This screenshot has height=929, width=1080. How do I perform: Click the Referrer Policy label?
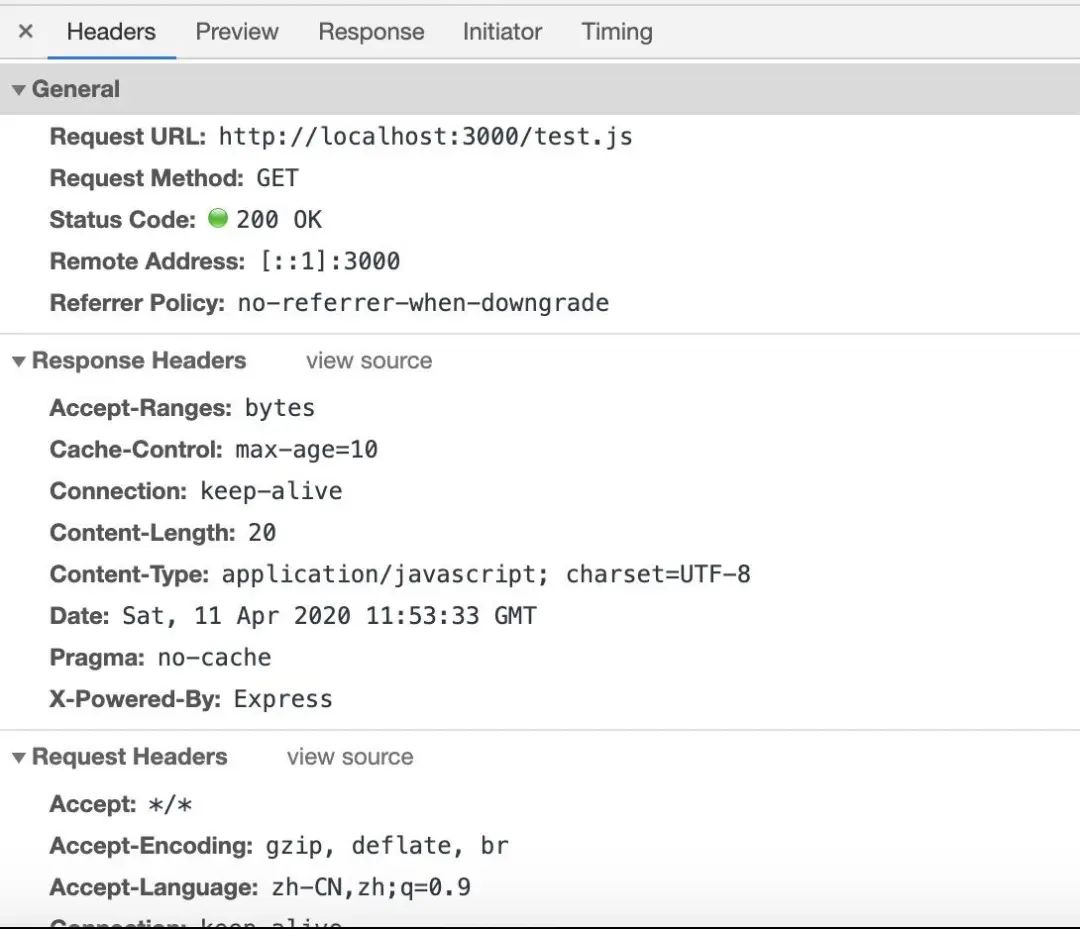pos(138,303)
